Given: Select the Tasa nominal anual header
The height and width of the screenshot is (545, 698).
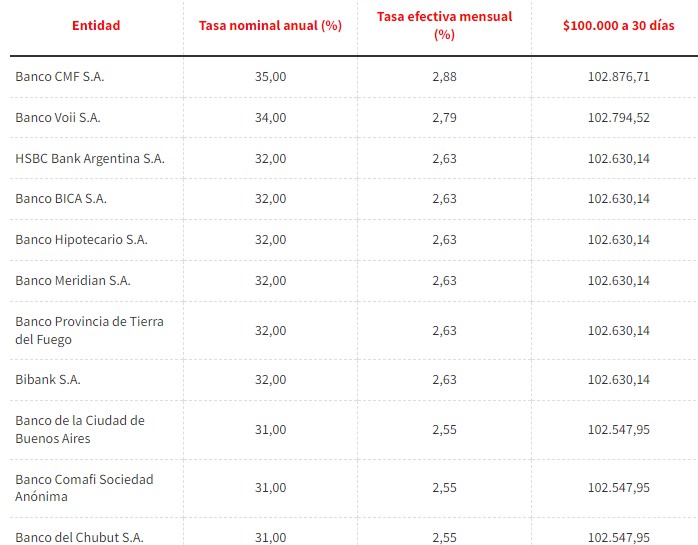Looking at the screenshot, I should point(270,25).
